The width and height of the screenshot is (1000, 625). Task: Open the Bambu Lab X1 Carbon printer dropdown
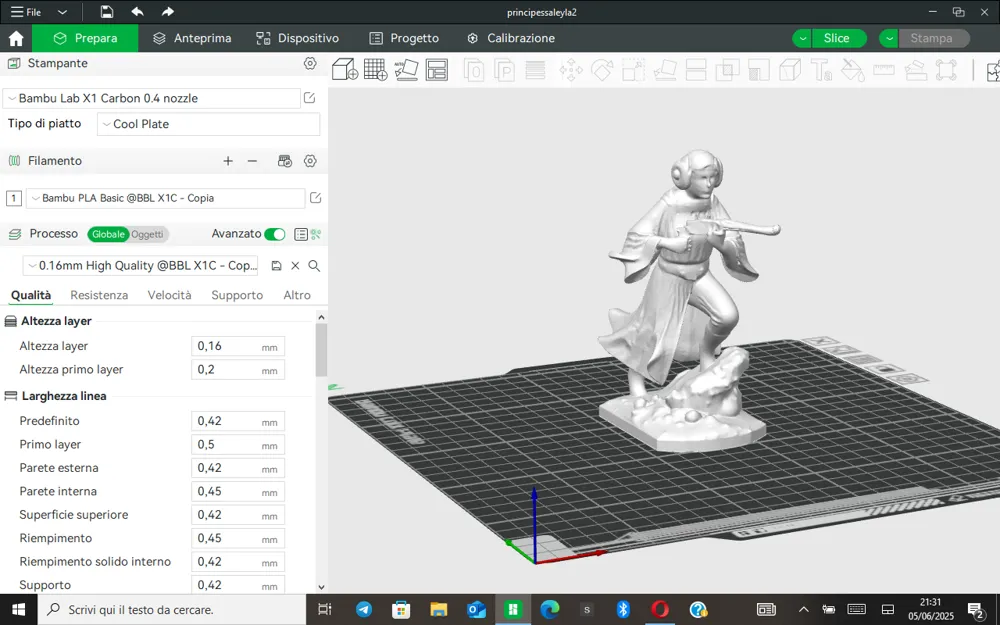click(x=151, y=98)
